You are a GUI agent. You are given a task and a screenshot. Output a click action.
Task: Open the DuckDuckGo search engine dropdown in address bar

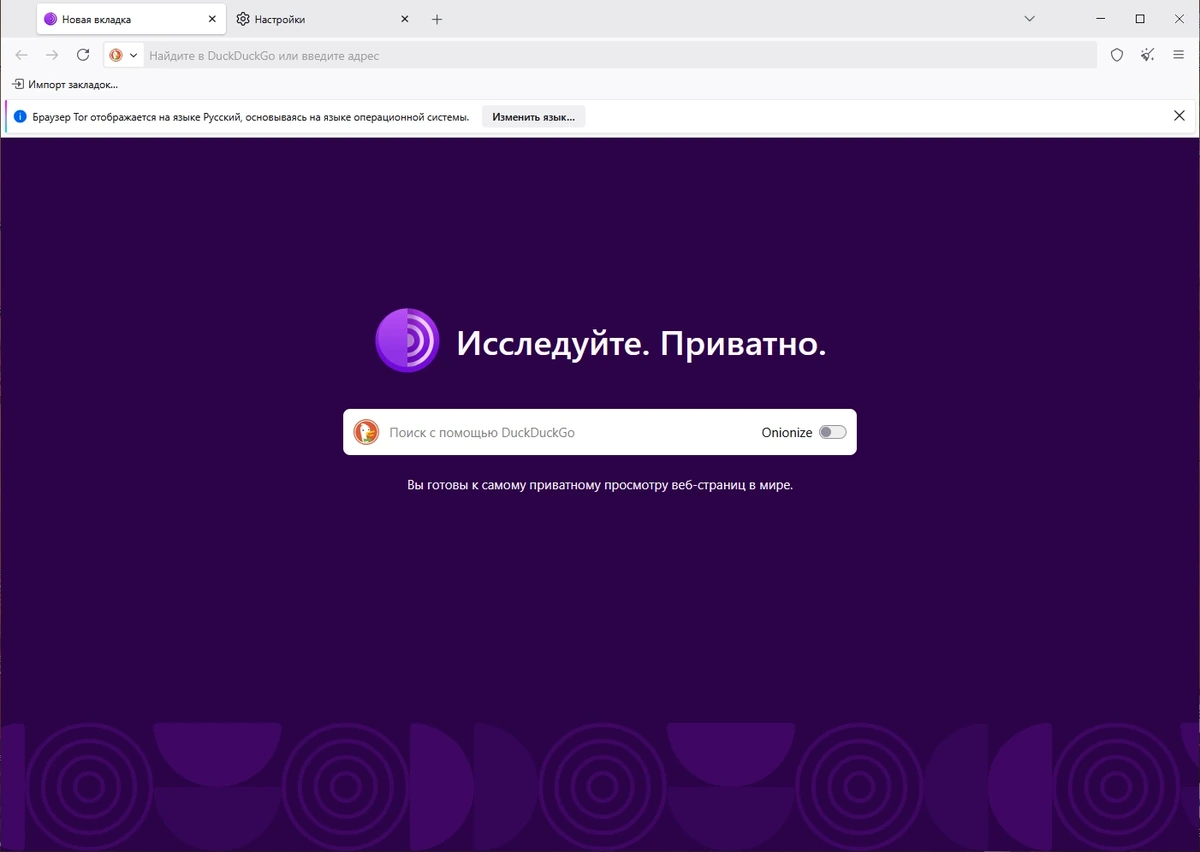click(124, 55)
